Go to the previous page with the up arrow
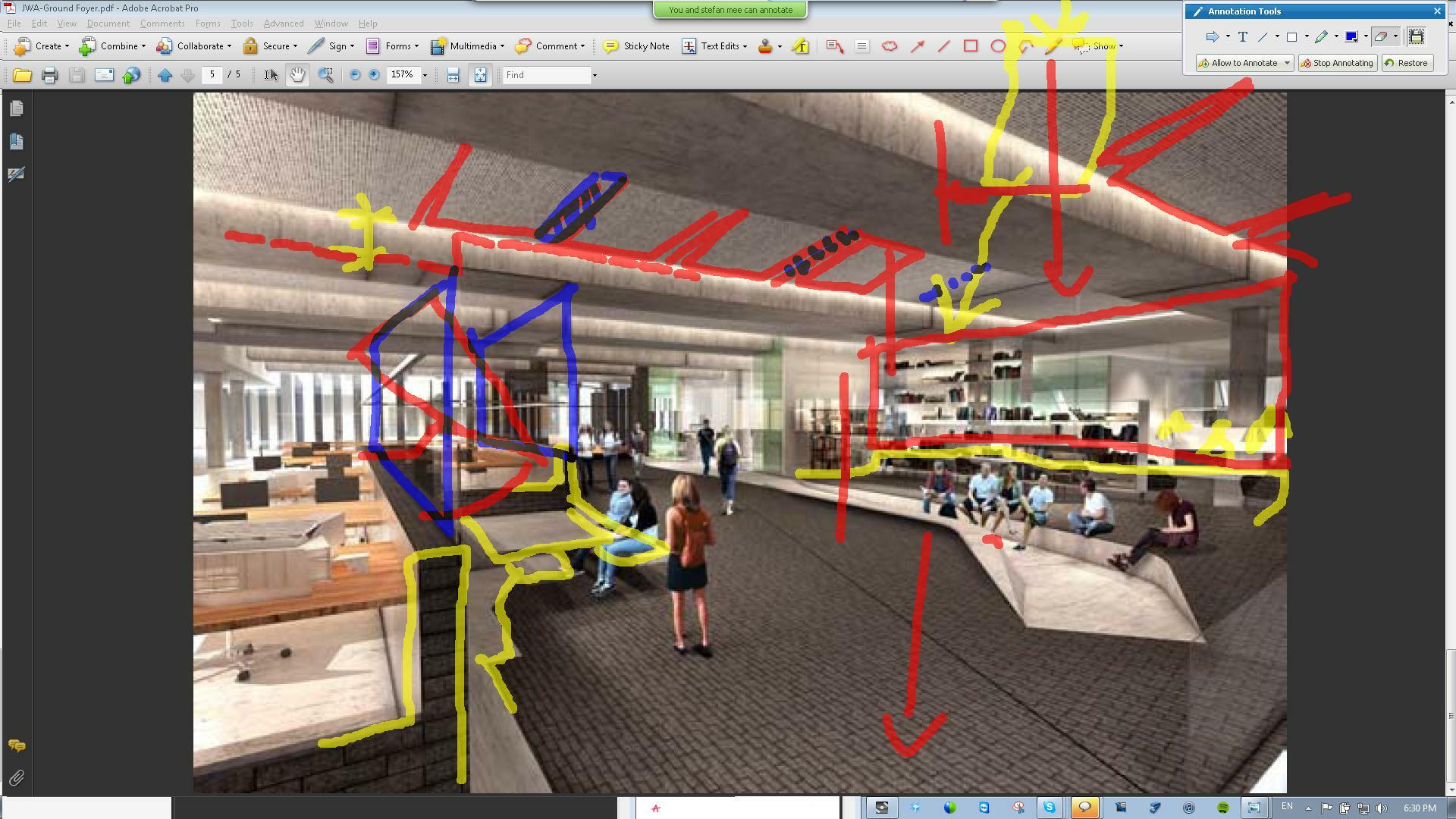 coord(165,75)
